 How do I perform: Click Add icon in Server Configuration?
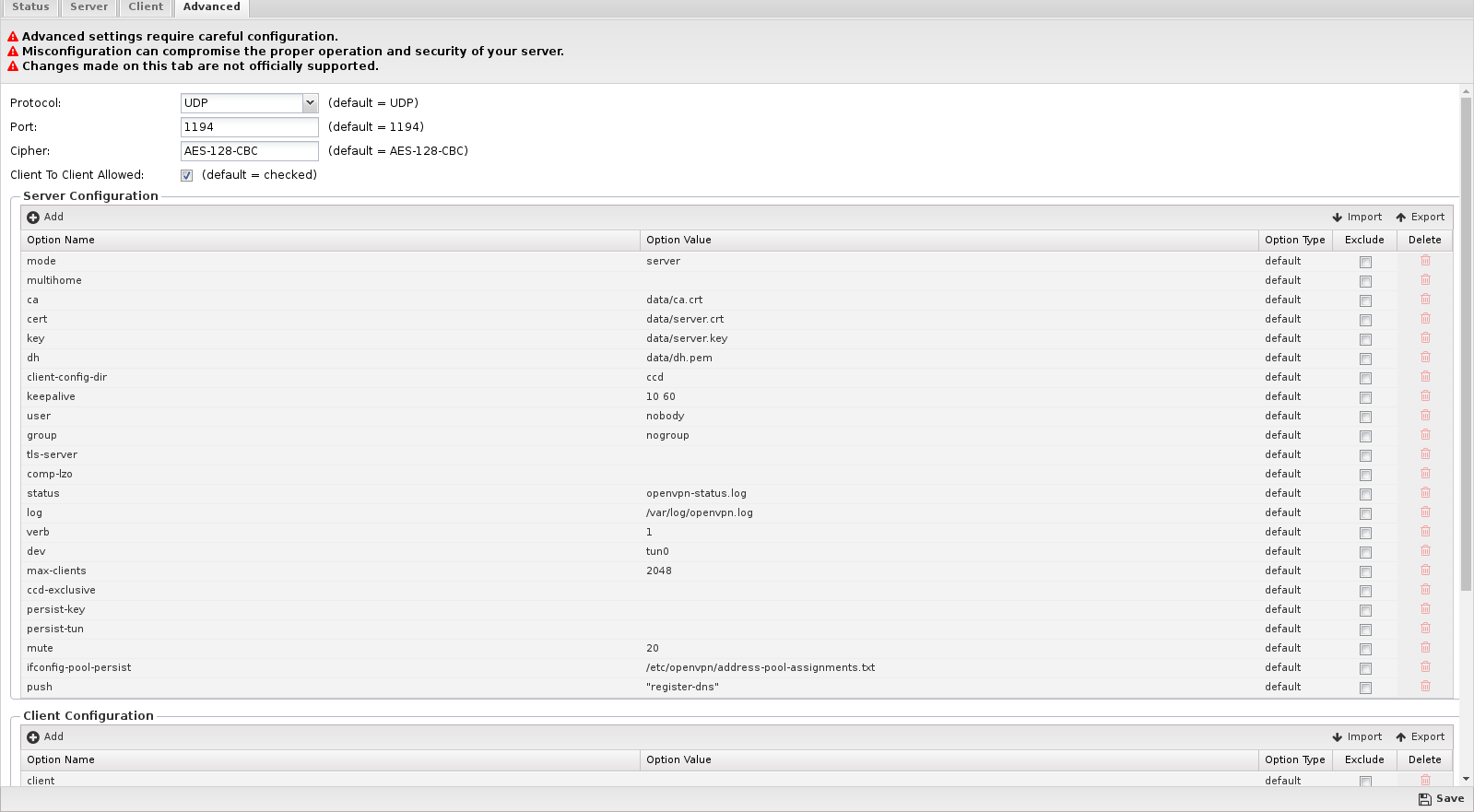pos(33,218)
